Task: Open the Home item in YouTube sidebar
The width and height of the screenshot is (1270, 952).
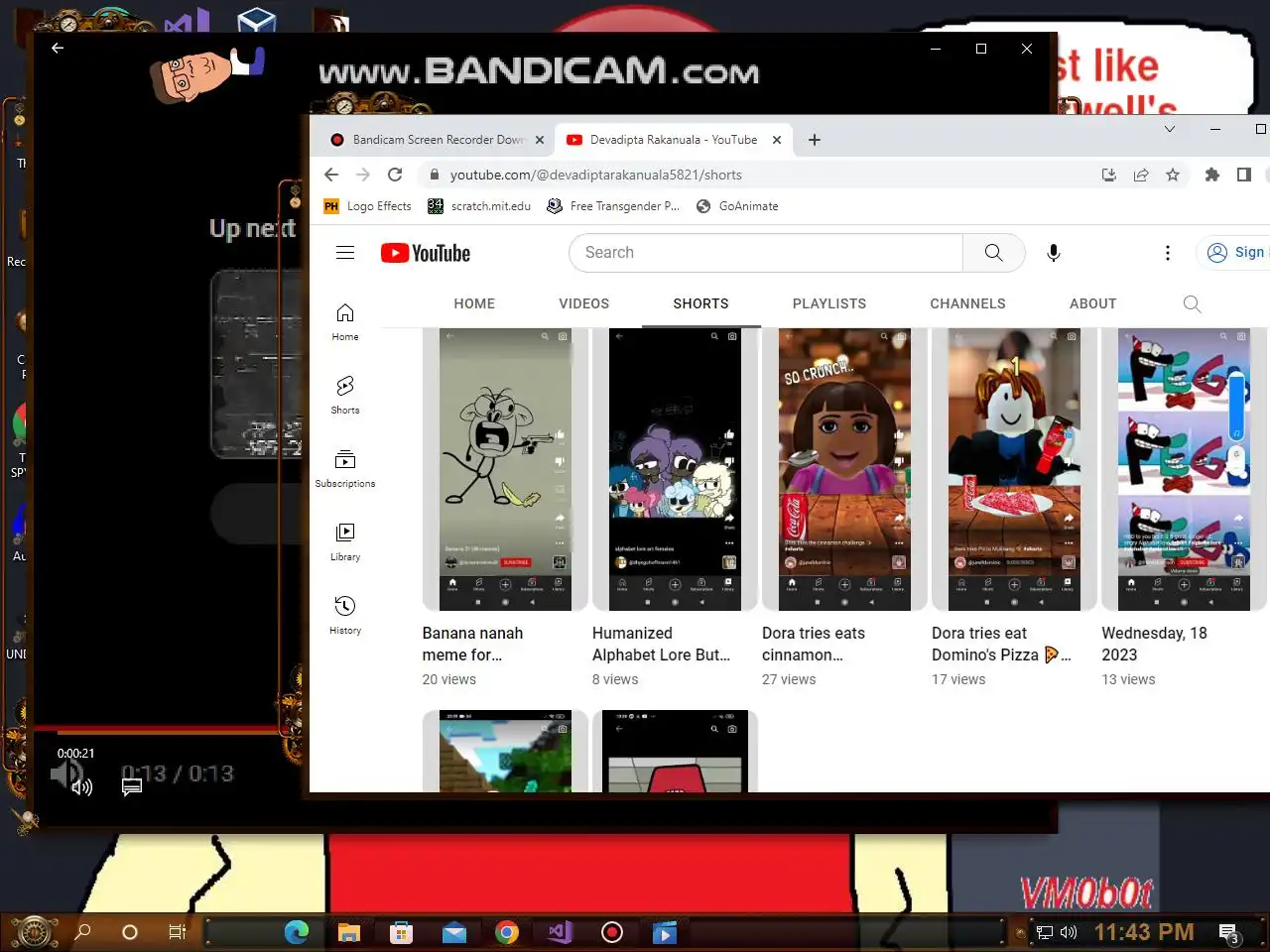Action: [x=345, y=322]
